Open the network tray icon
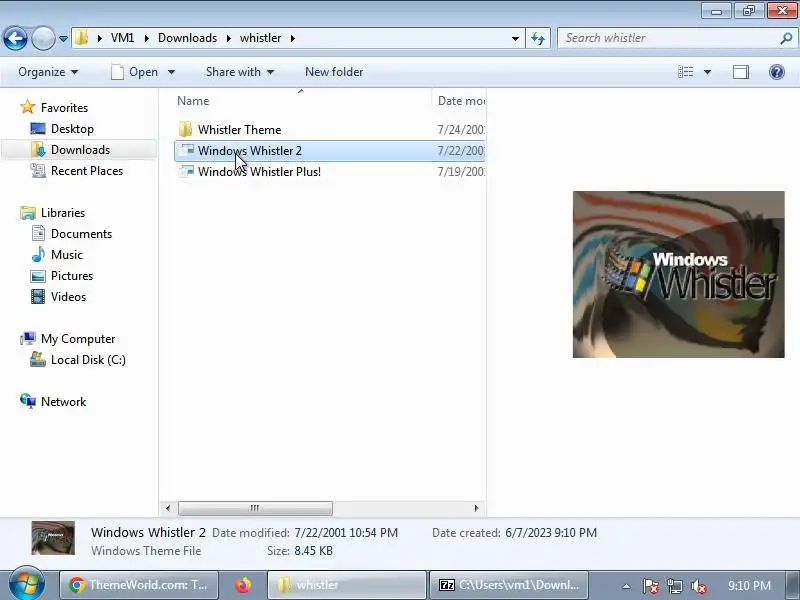Image resolution: width=800 pixels, height=600 pixels. 674,586
